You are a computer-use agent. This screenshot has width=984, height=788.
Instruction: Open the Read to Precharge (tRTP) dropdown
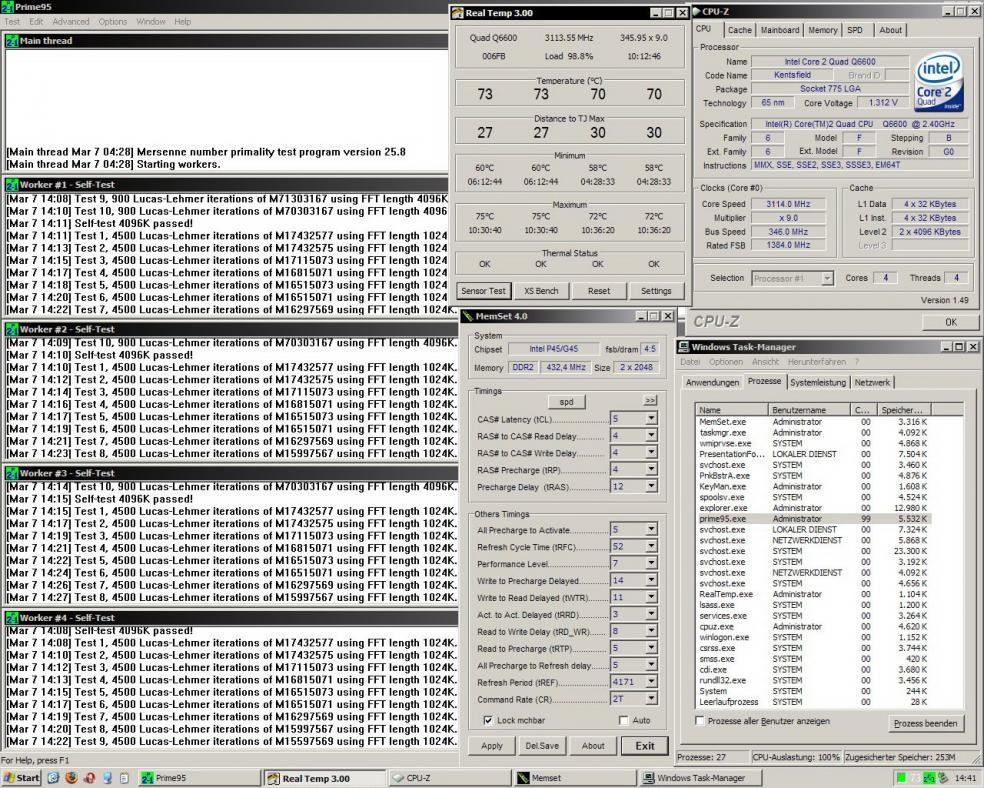tap(651, 648)
